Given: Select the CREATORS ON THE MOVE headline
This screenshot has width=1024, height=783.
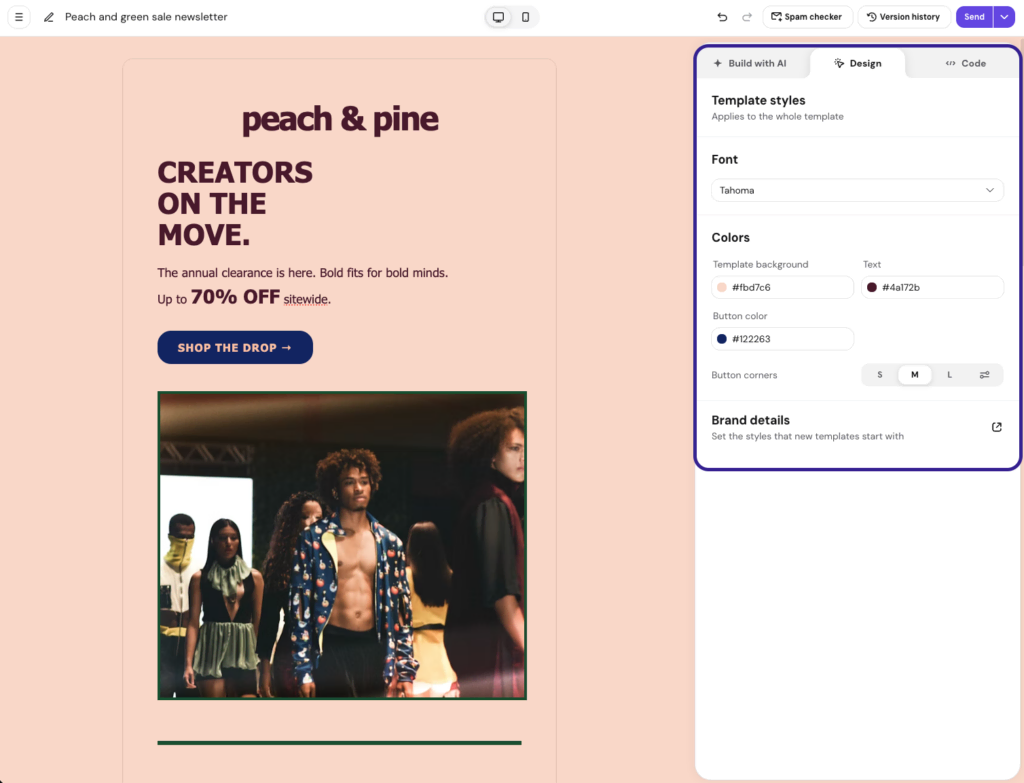Looking at the screenshot, I should tap(235, 204).
